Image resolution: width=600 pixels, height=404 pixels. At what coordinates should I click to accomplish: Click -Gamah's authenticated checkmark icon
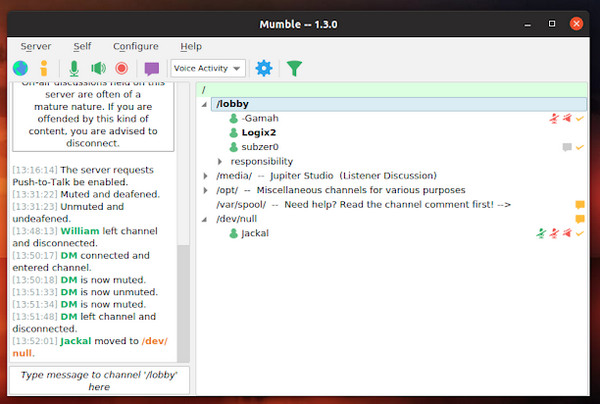coord(580,119)
